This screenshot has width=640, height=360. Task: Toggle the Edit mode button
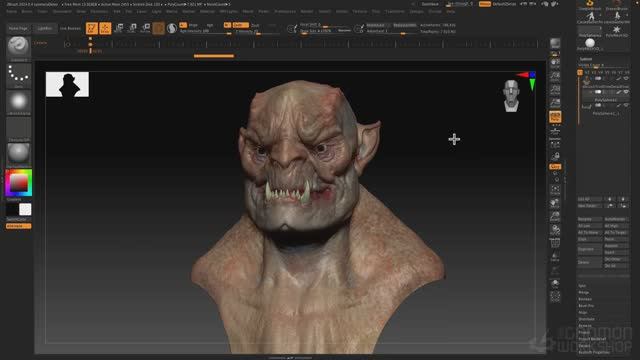[x=92, y=28]
